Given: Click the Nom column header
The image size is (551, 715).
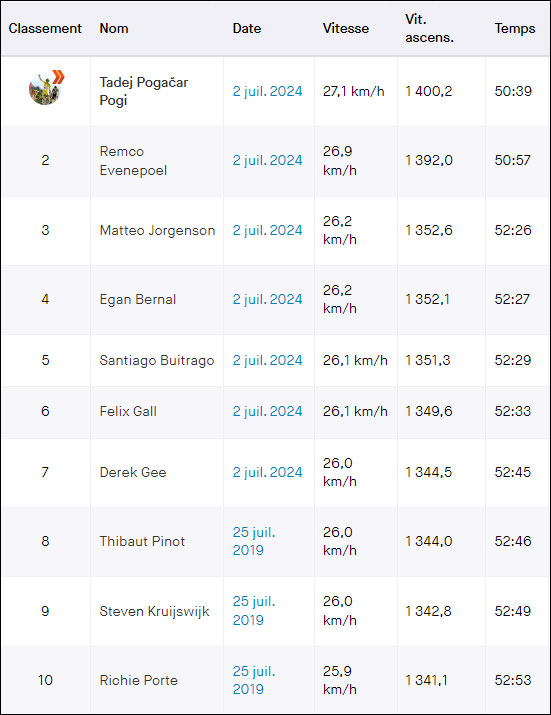Looking at the screenshot, I should coord(114,28).
